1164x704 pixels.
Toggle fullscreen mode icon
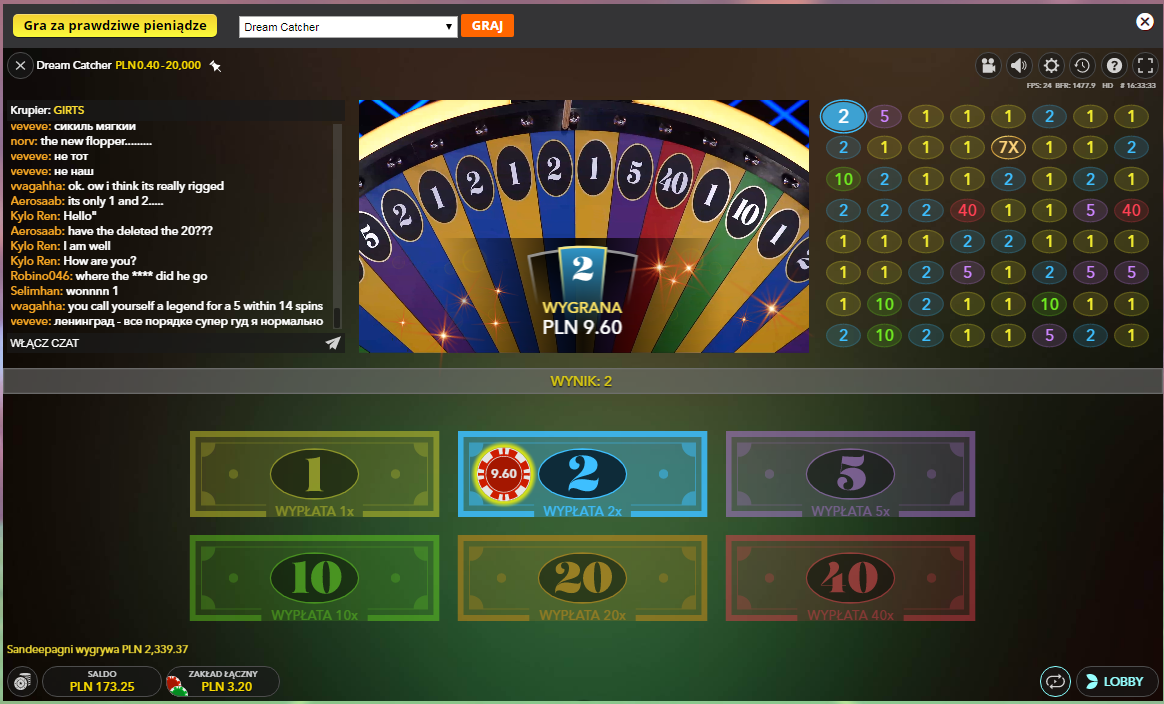pos(1145,66)
